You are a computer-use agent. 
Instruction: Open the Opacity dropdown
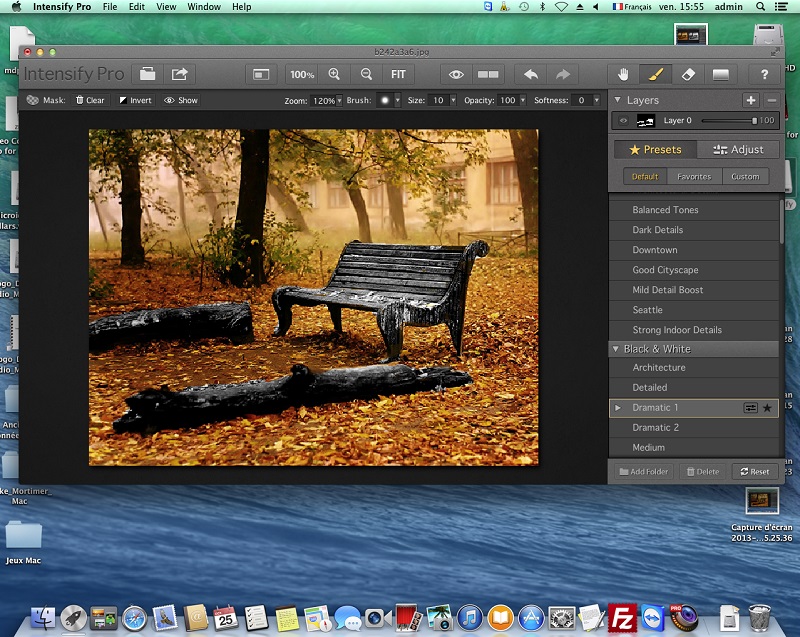tap(523, 100)
